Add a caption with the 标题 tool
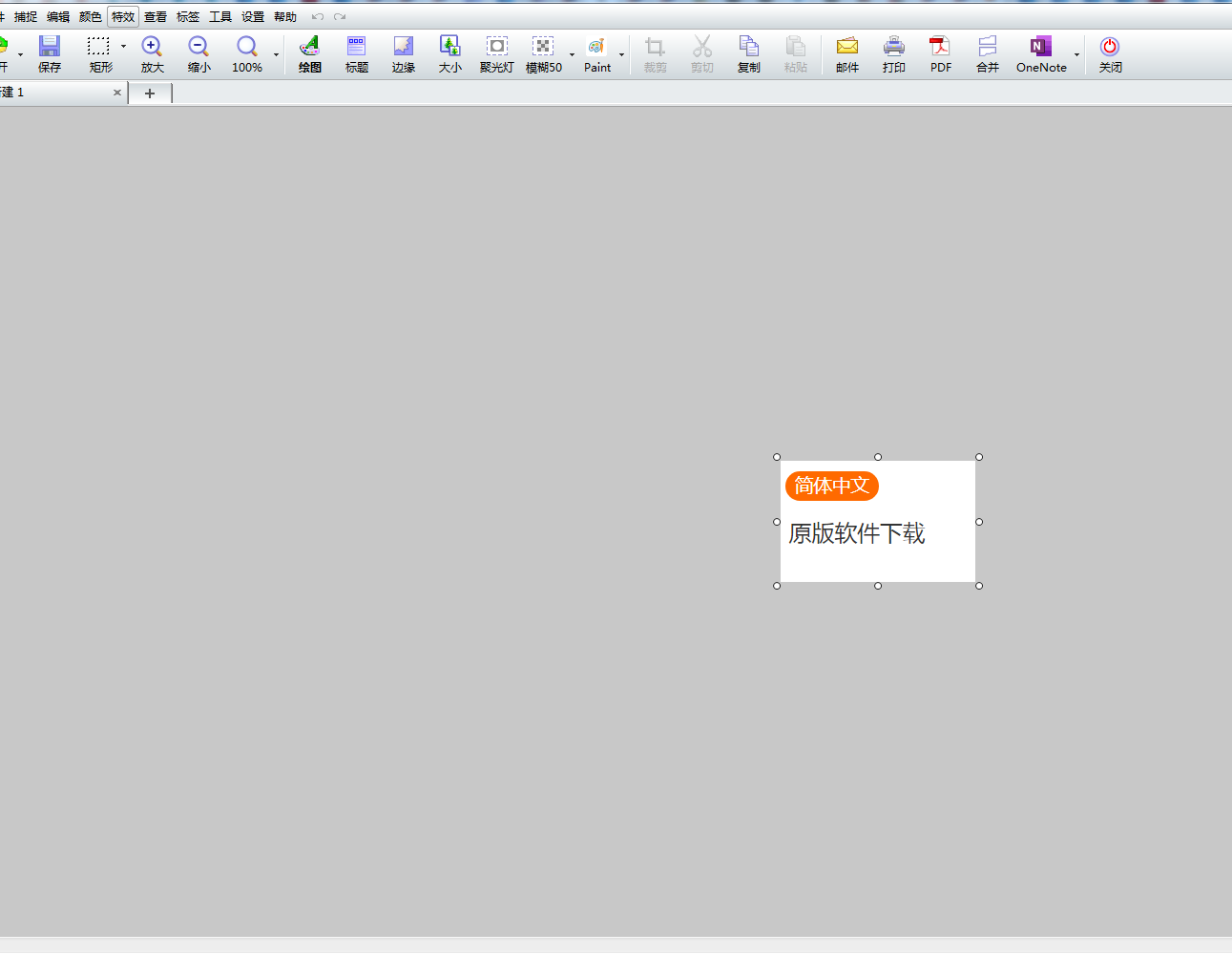 [x=357, y=54]
